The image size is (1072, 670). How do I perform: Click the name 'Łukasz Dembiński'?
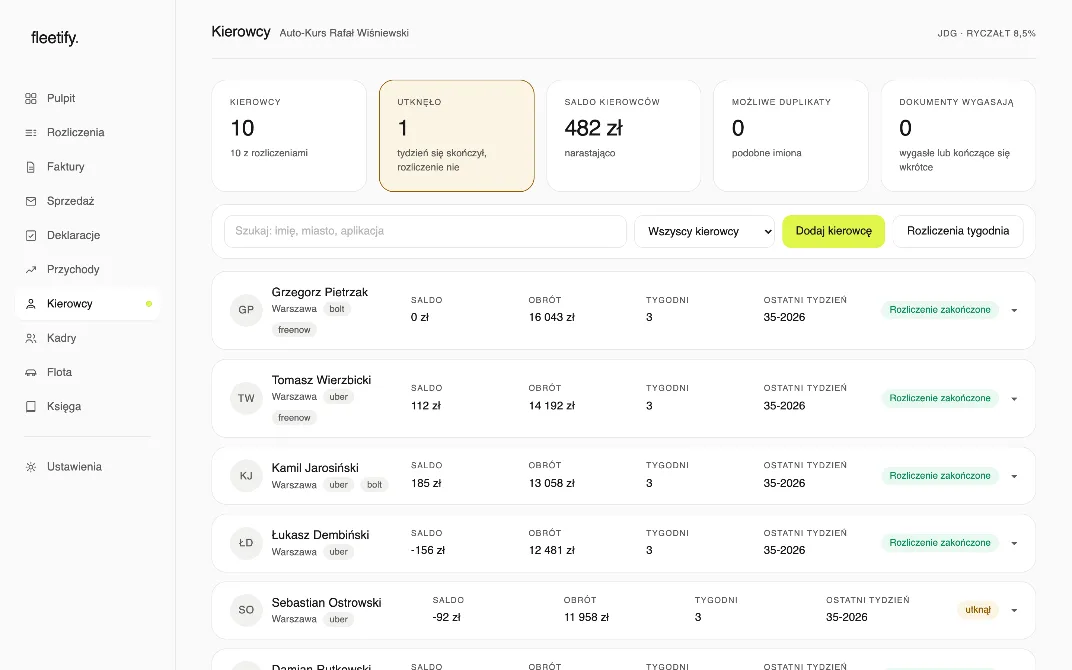pyautogui.click(x=320, y=535)
